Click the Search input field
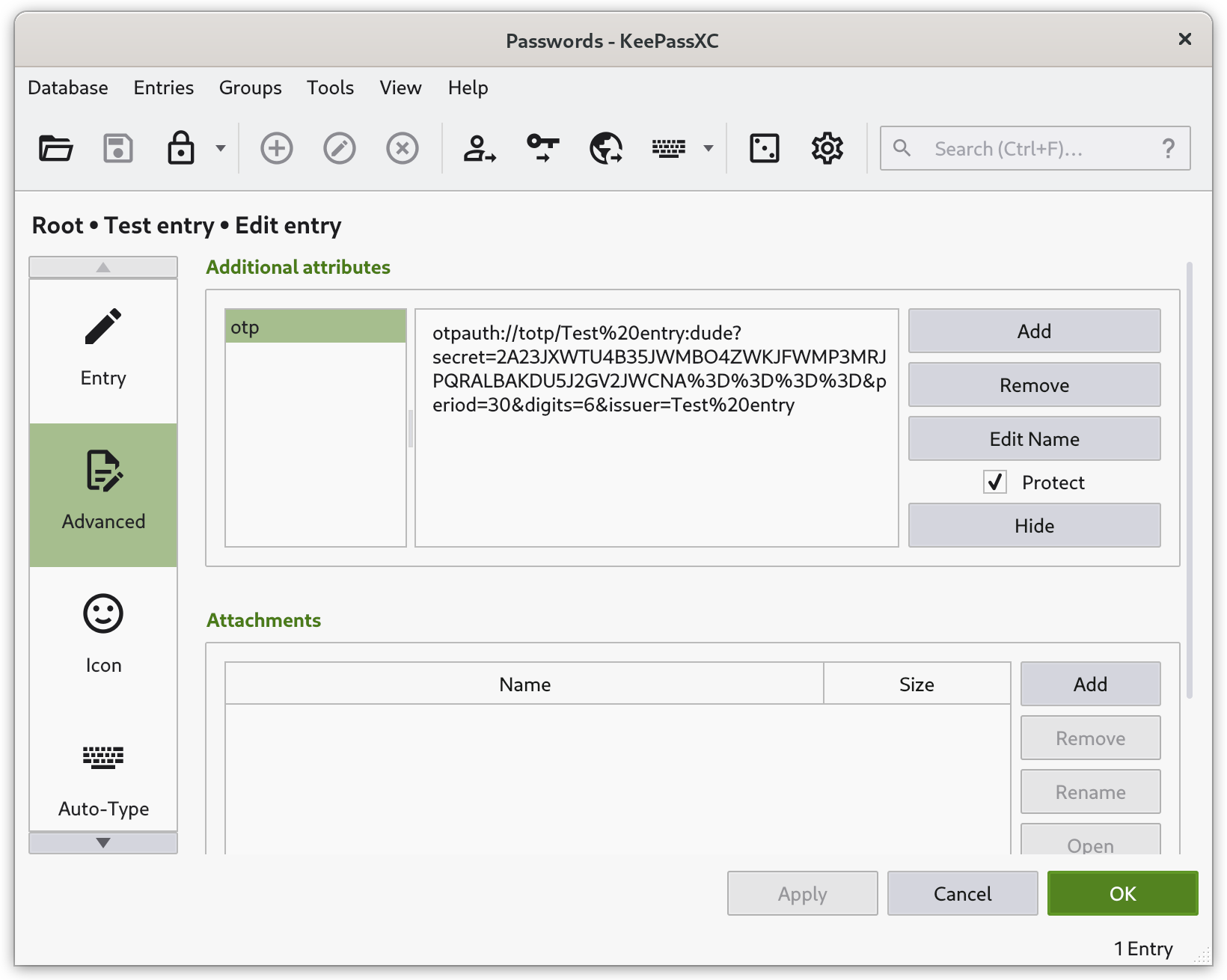1227x980 pixels. tap(1032, 149)
